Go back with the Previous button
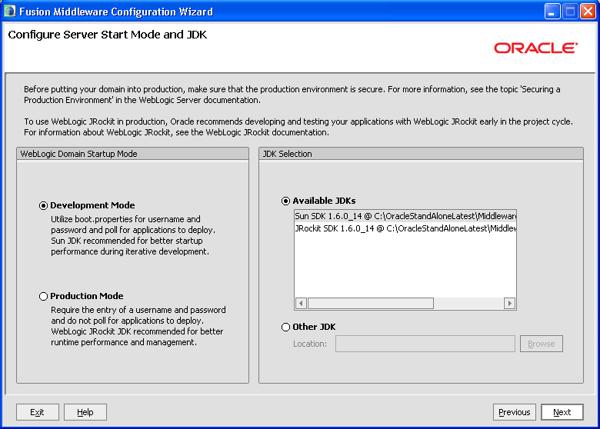 coord(514,412)
